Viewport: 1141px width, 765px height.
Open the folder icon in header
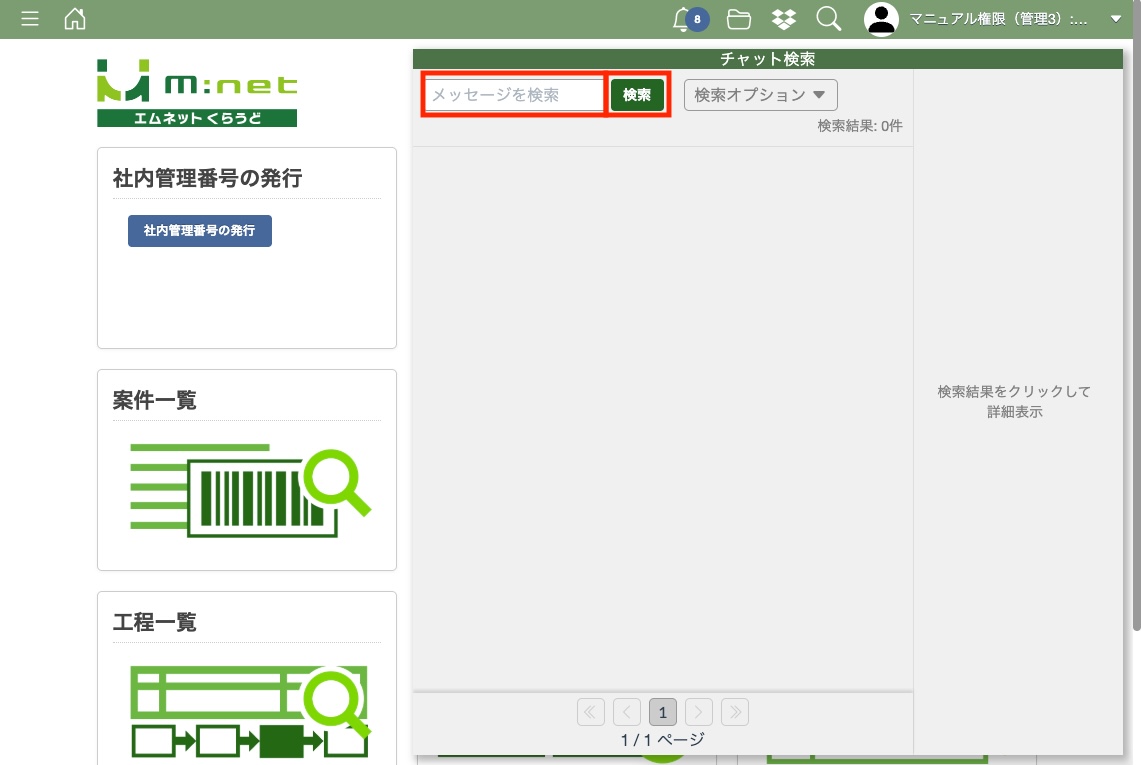(739, 19)
